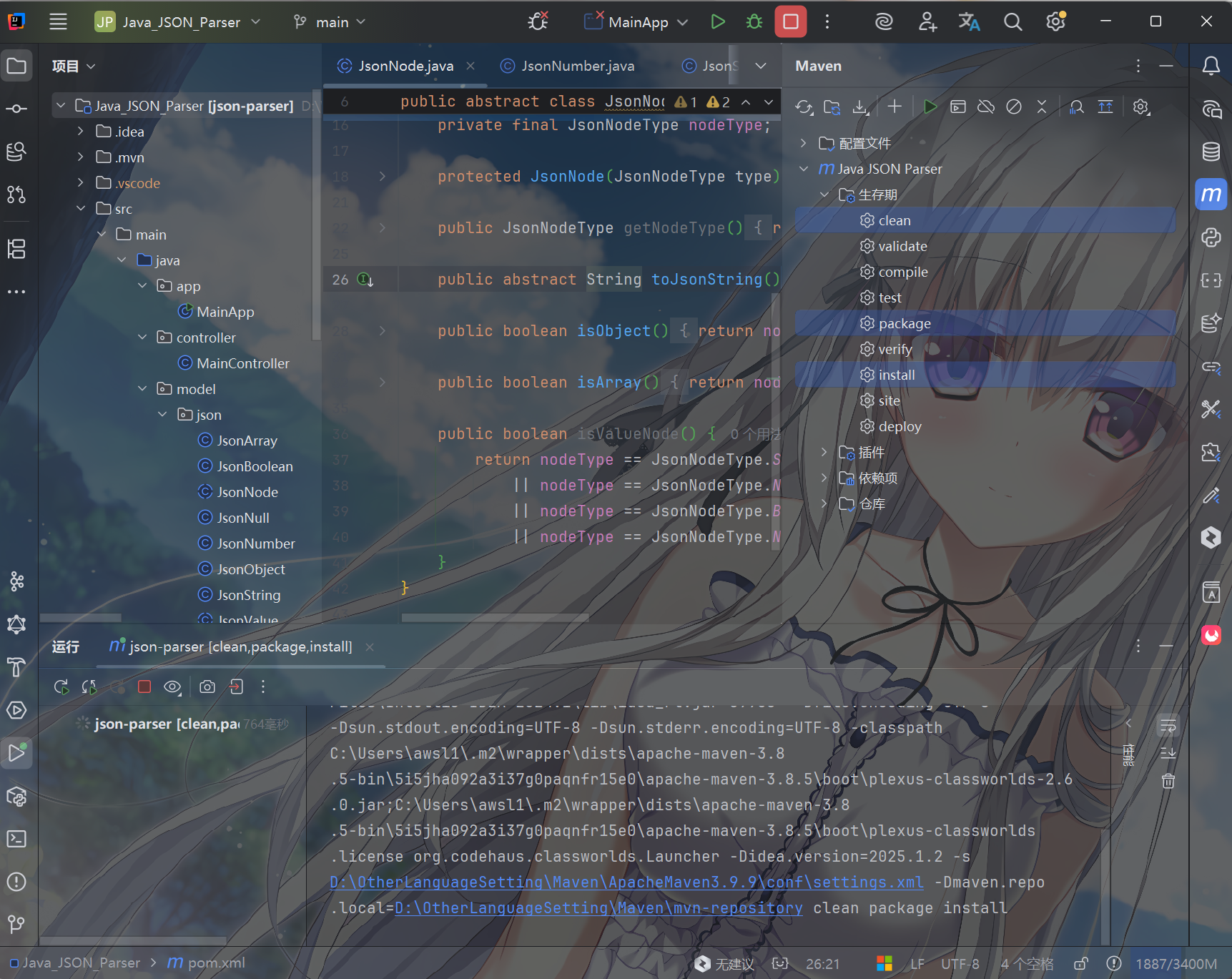Open the Structure tool window

(16, 249)
